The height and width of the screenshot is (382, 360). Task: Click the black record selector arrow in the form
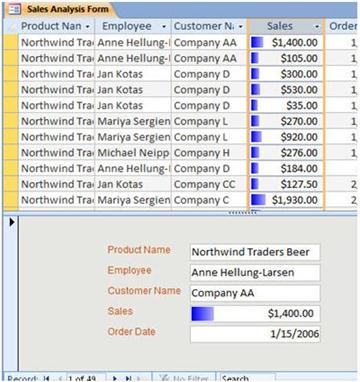click(12, 222)
